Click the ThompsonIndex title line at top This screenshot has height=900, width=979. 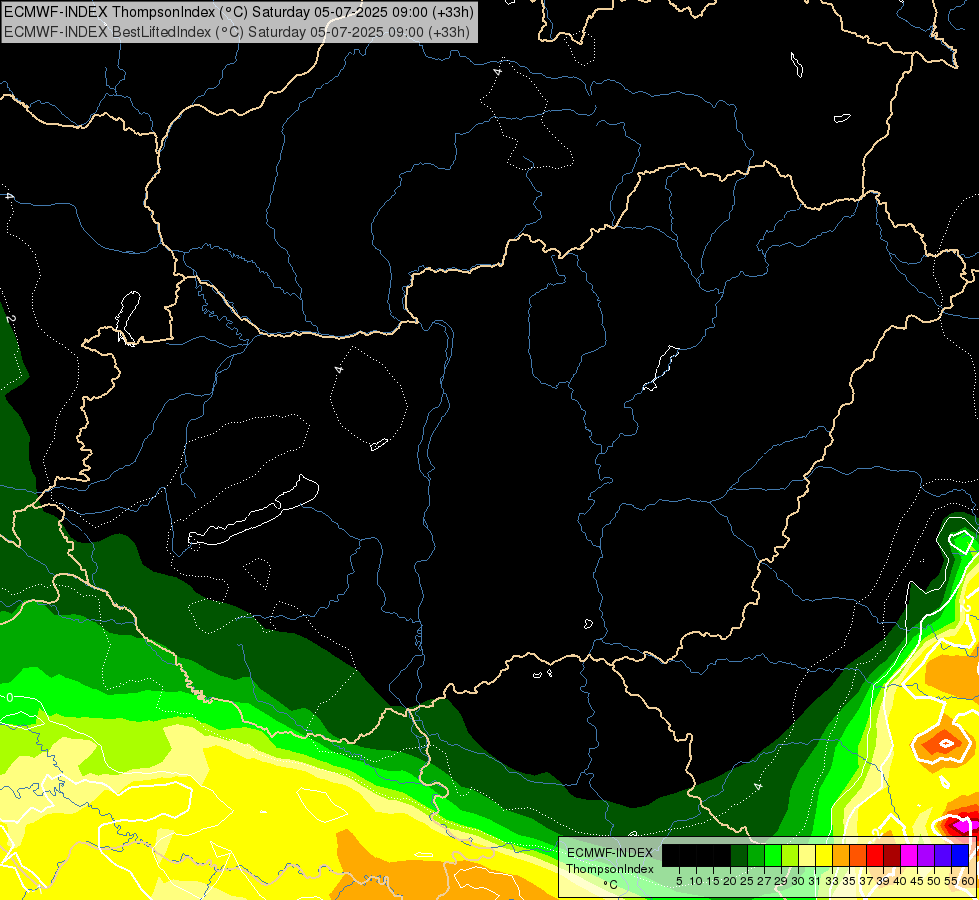[239, 12]
